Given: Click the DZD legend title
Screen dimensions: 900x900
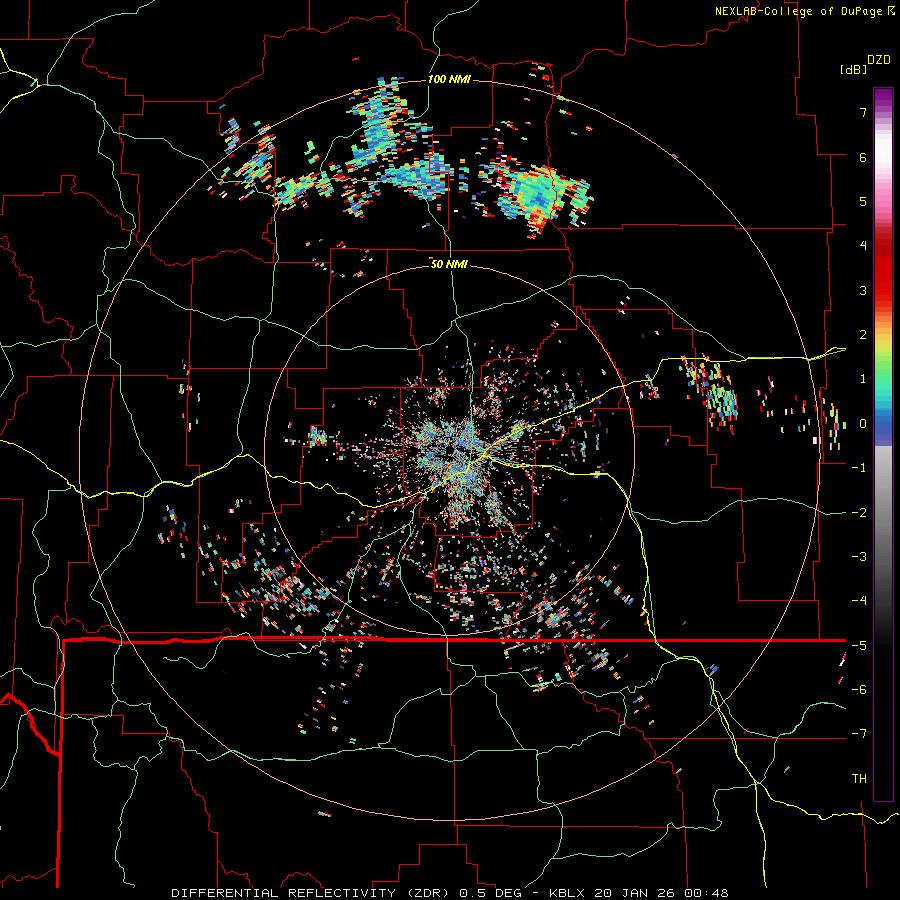Looking at the screenshot, I should pyautogui.click(x=879, y=60).
